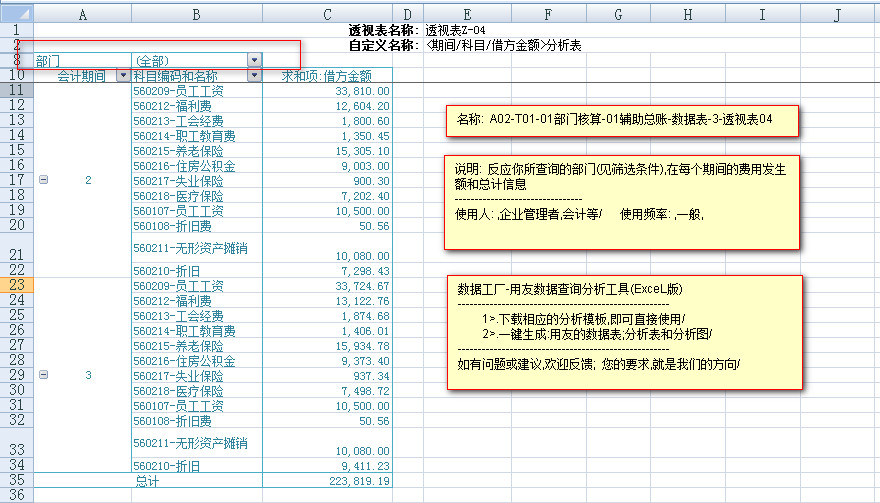Open the 科目编码和名称 filter dropdown
Screen dimensions: 880x503
[x=254, y=76]
